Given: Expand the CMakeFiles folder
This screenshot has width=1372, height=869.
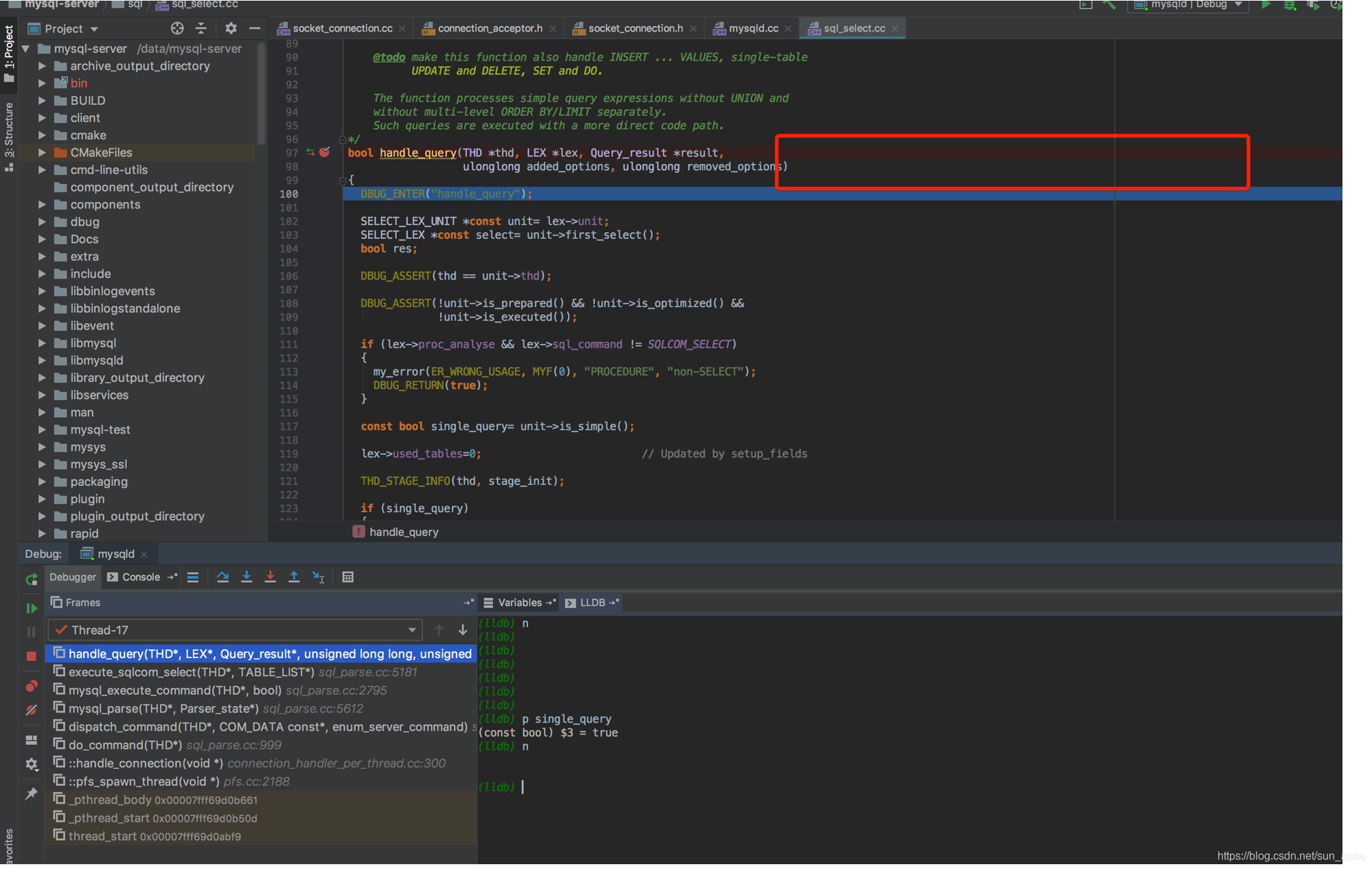Looking at the screenshot, I should [x=42, y=152].
